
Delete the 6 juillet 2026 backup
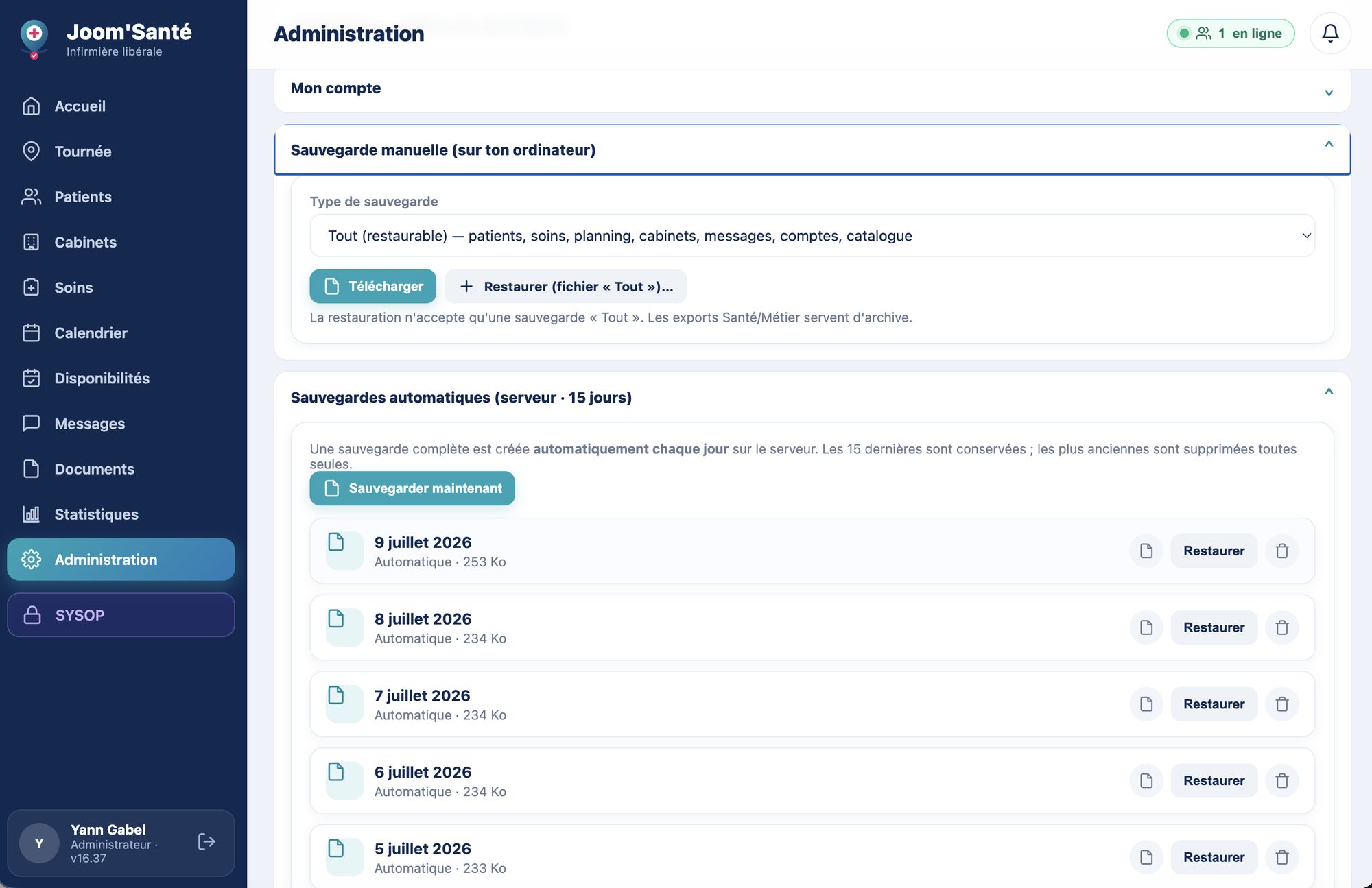(x=1282, y=780)
